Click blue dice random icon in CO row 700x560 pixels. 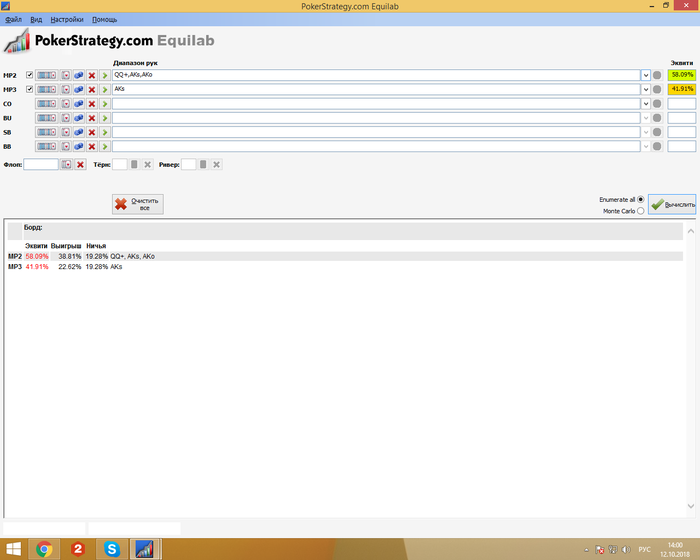point(79,104)
